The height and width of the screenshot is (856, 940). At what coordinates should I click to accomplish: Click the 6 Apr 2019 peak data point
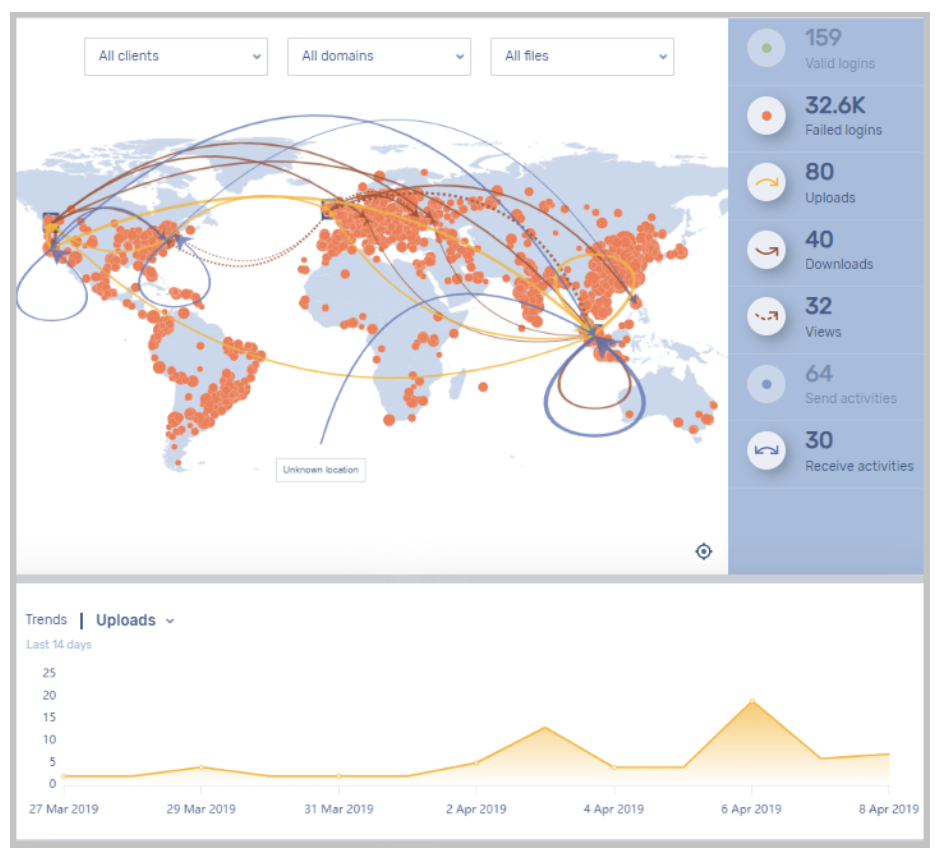(x=752, y=701)
